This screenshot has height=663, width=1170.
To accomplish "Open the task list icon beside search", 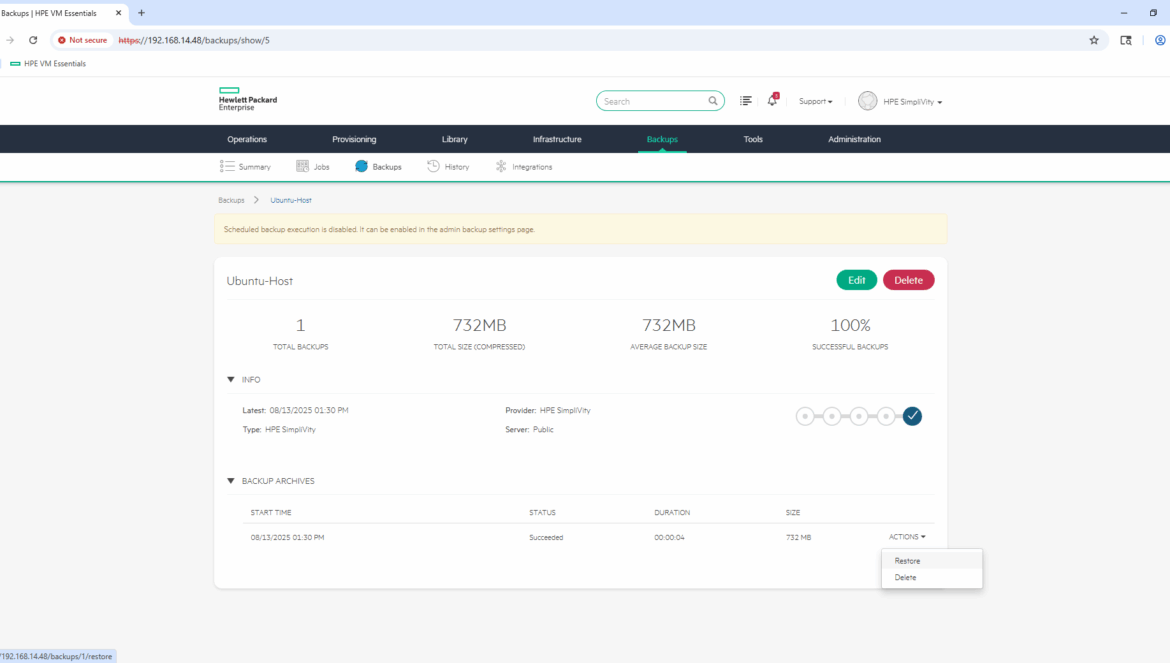I will (745, 101).
